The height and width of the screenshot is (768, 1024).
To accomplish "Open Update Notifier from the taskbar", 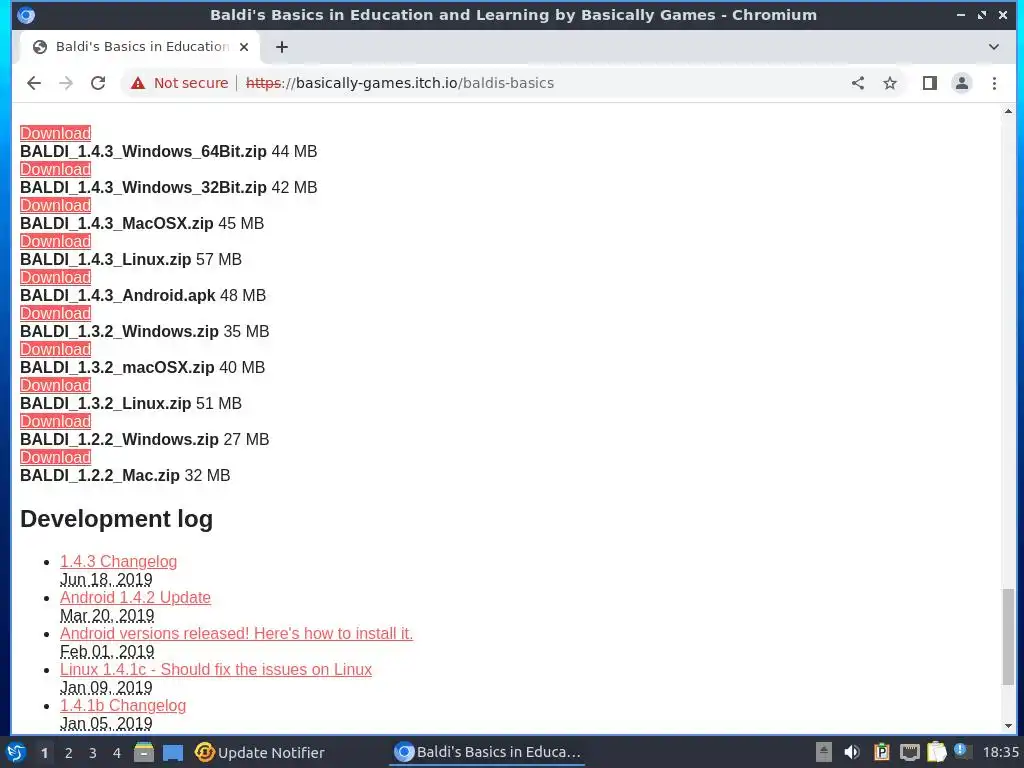I will click(260, 752).
